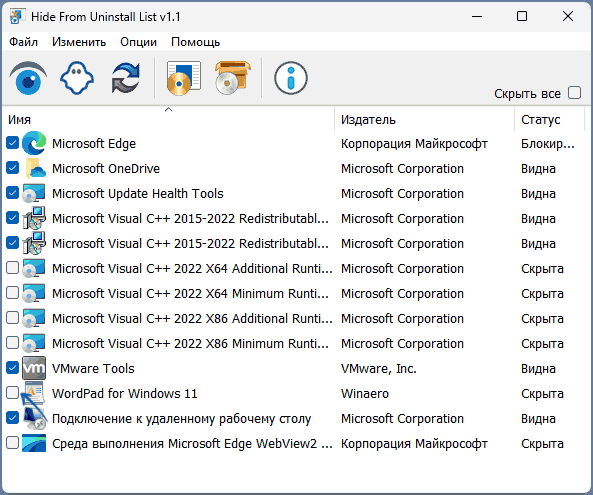593x495 pixels.
Task: Open the Файл menu
Action: [23, 42]
